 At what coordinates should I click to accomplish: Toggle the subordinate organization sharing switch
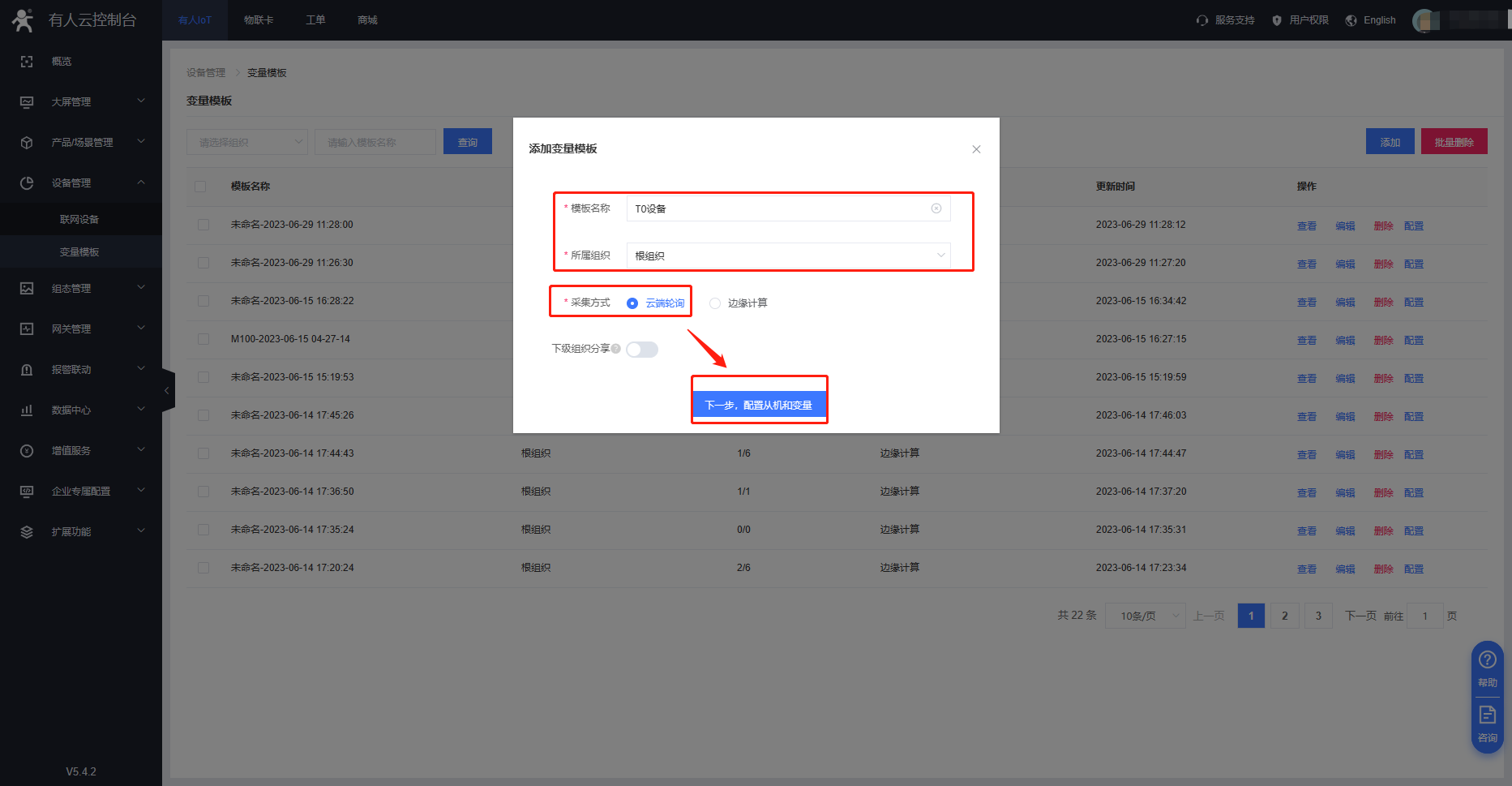(642, 350)
